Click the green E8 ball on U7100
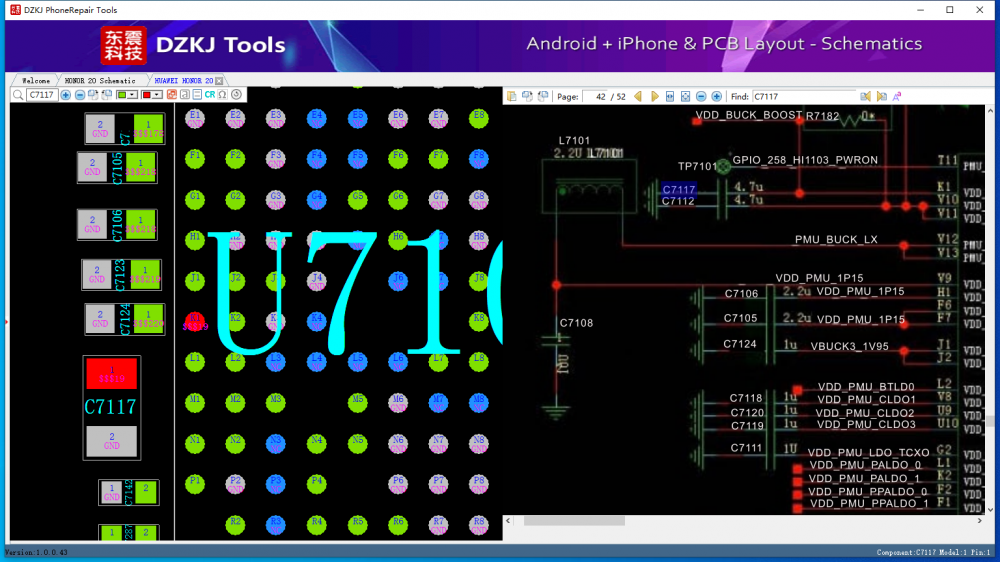Image resolution: width=1000 pixels, height=562 pixels. tap(478, 119)
